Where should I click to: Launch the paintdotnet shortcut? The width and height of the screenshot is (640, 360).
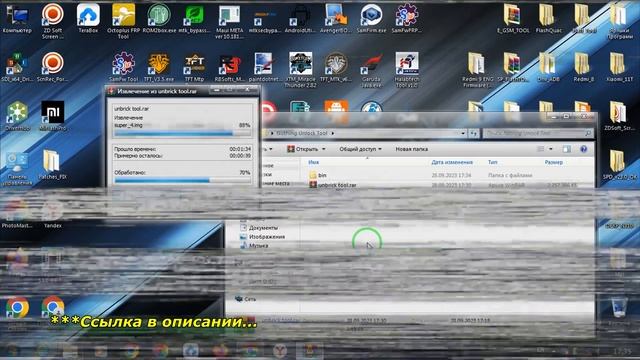point(265,67)
